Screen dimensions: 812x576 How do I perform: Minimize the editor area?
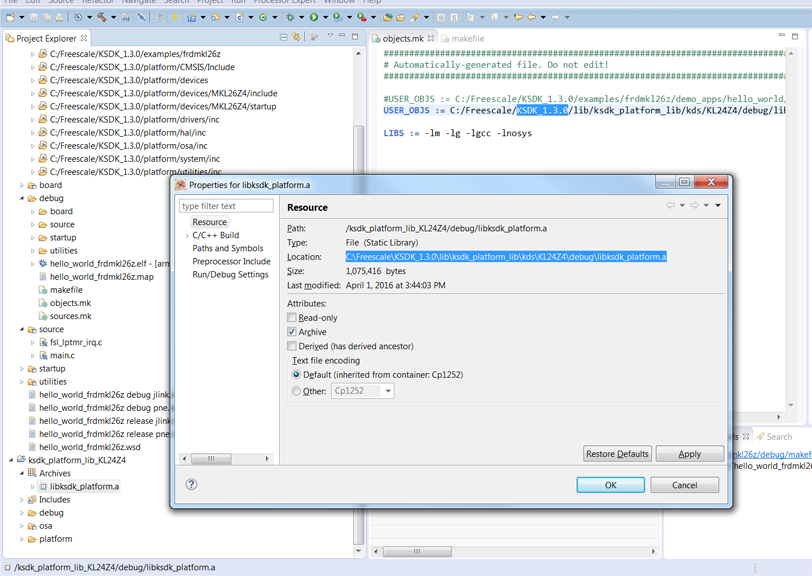pos(781,35)
